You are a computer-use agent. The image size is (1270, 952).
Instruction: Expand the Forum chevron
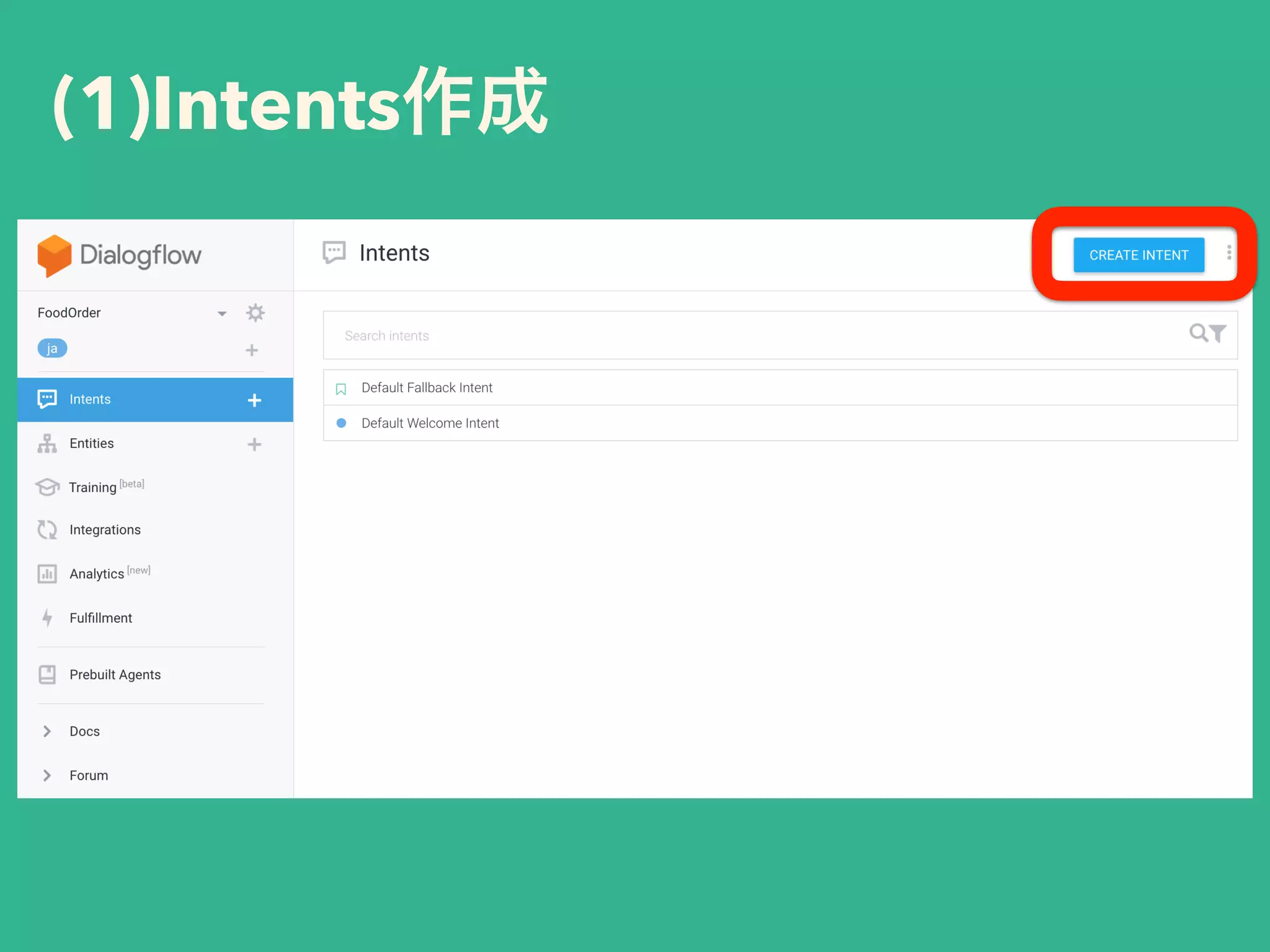click(47, 775)
